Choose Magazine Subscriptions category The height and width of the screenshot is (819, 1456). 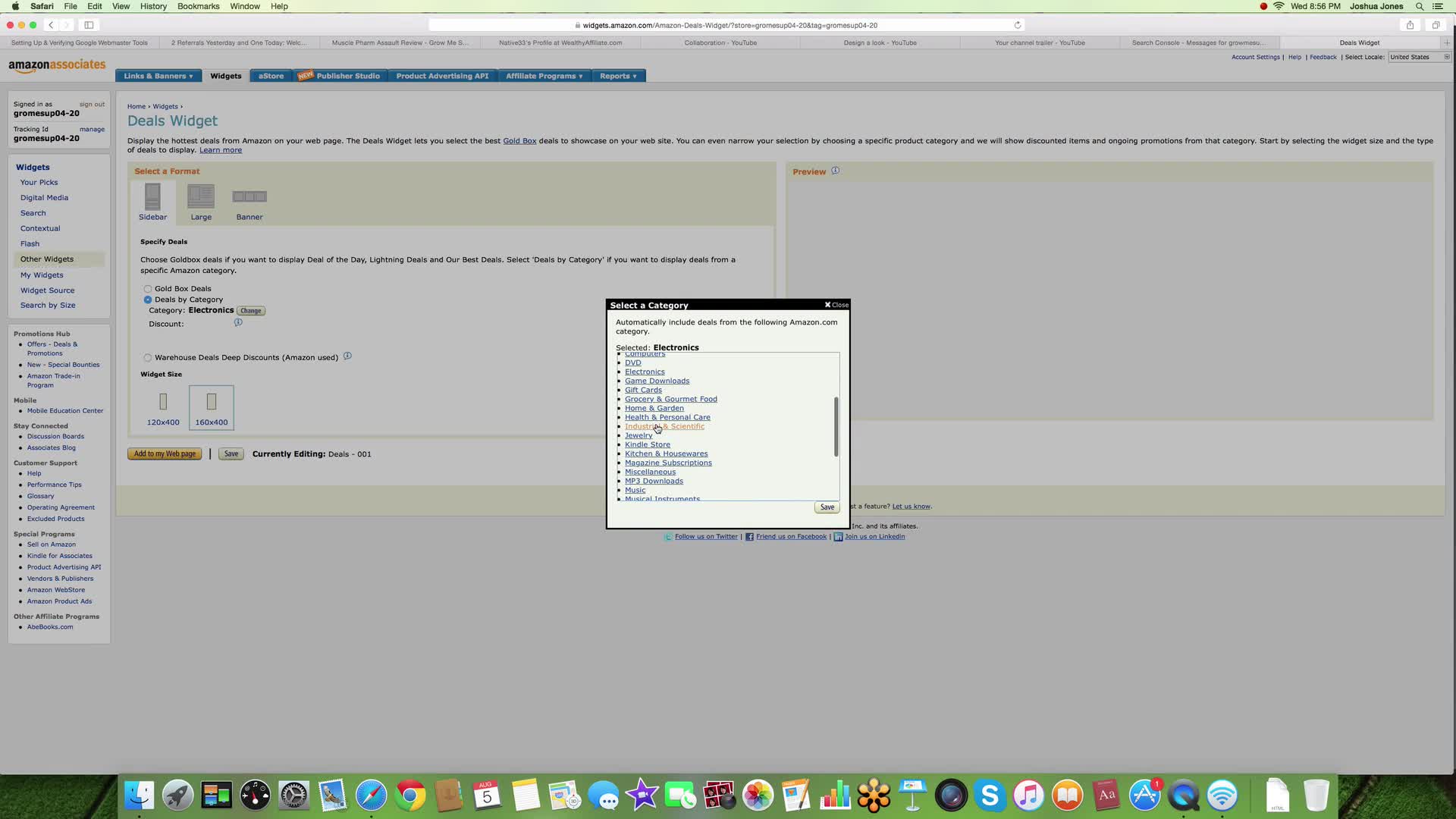coord(668,463)
